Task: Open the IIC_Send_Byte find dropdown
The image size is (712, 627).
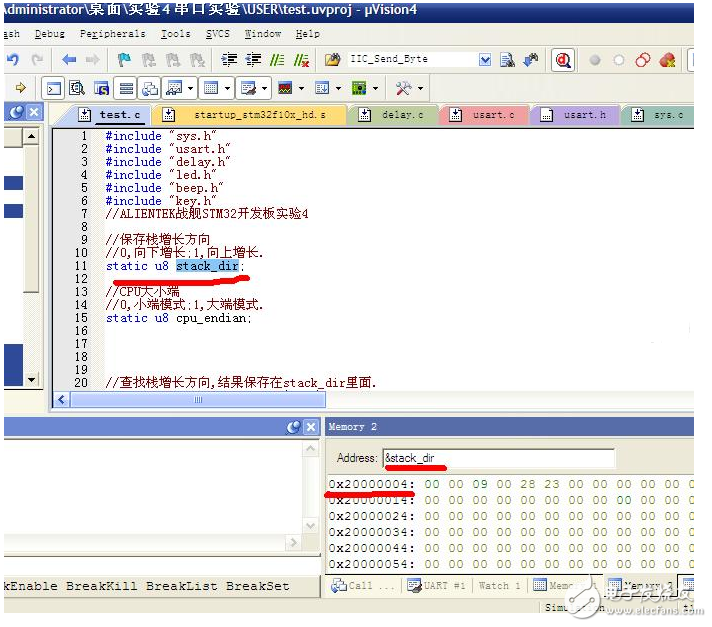Action: 485,60
